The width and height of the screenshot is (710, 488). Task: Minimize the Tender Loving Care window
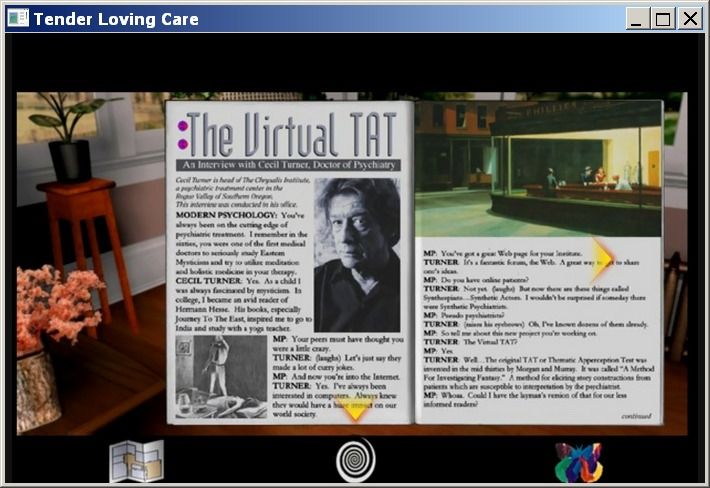pos(638,19)
